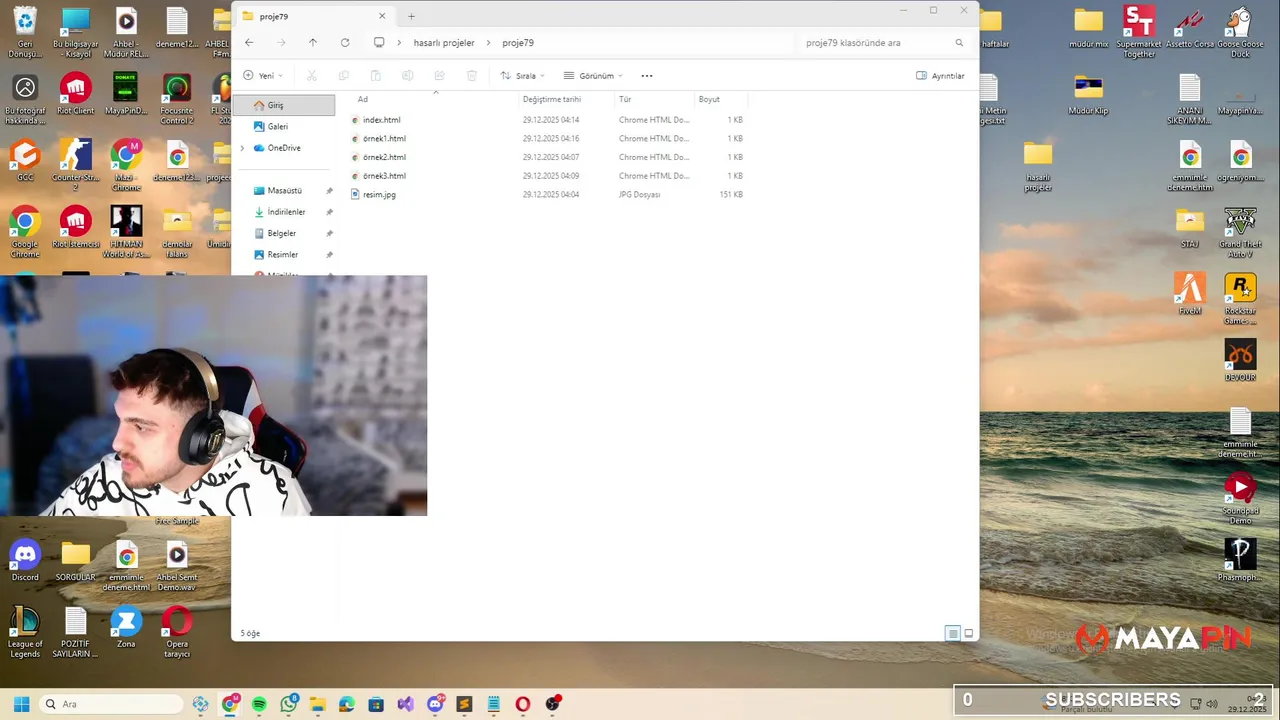Open Zona desktop shortcut
Viewport: 1280px width, 720px height.
click(x=126, y=627)
